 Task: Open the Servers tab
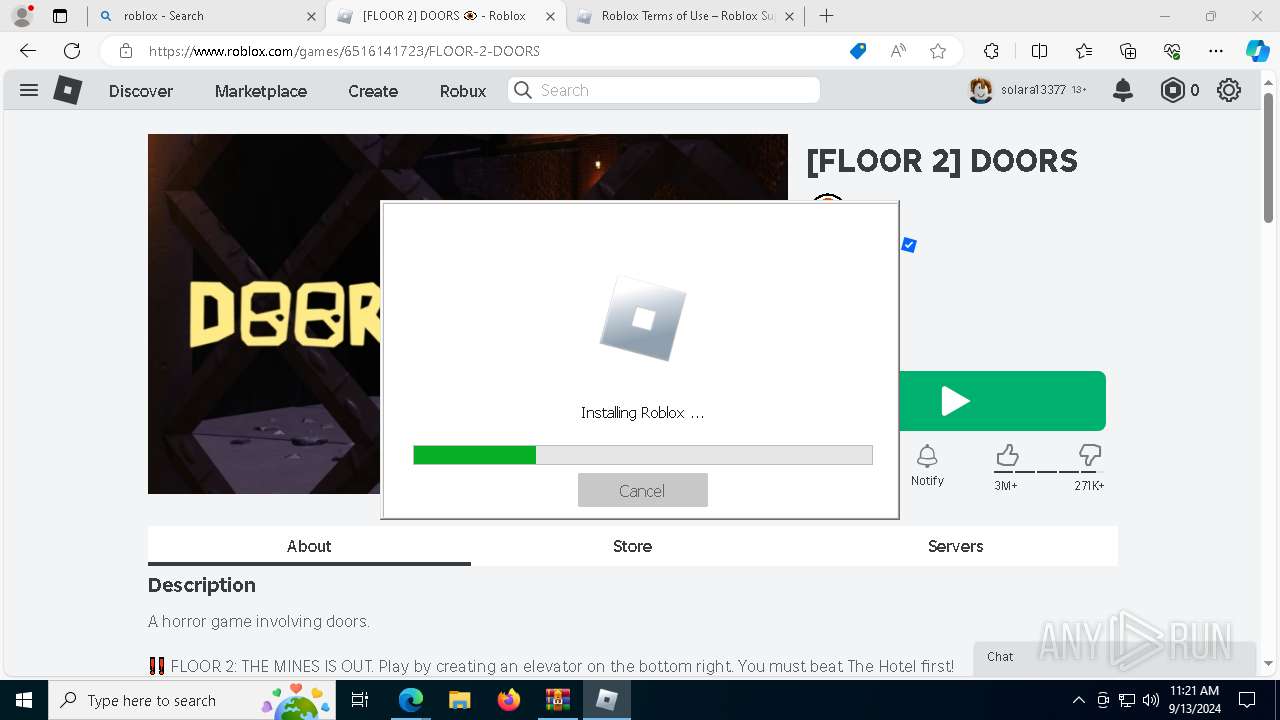pos(955,546)
